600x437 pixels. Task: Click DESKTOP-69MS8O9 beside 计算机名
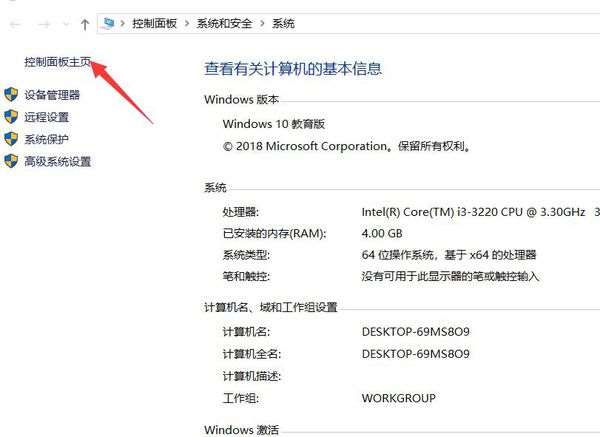416,331
